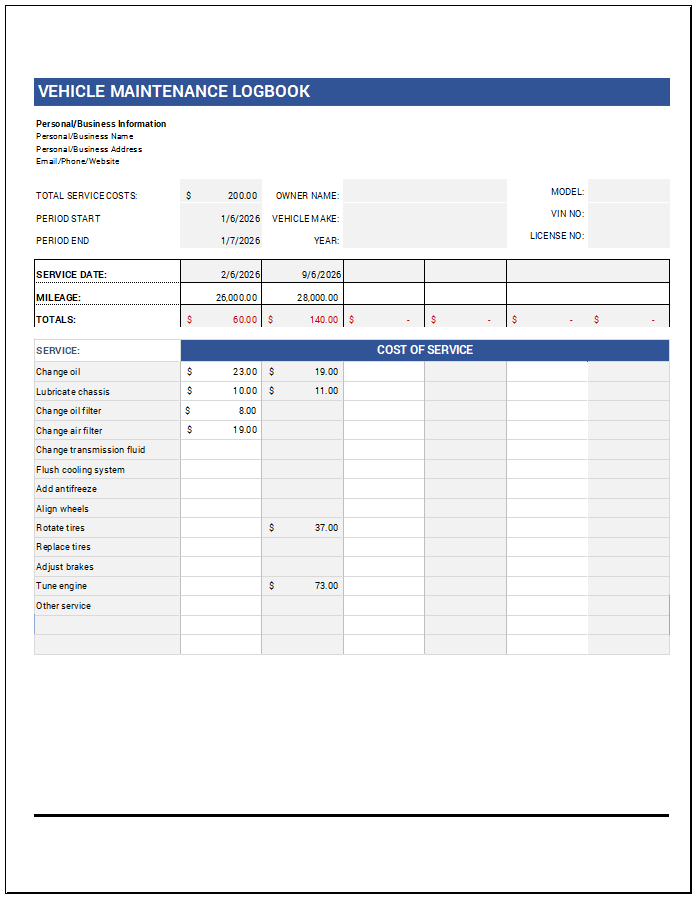Select the Change transmission fluid label

click(90, 450)
